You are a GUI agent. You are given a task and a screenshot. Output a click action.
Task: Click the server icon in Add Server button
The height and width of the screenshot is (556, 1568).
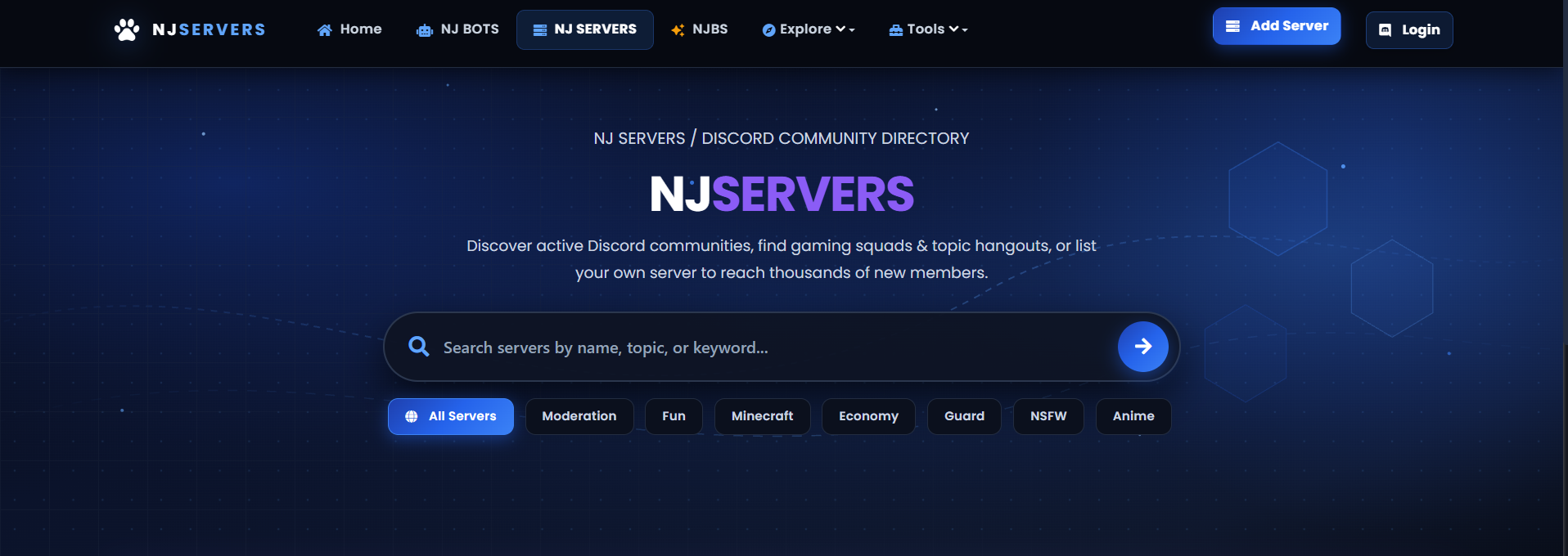pos(1232,26)
